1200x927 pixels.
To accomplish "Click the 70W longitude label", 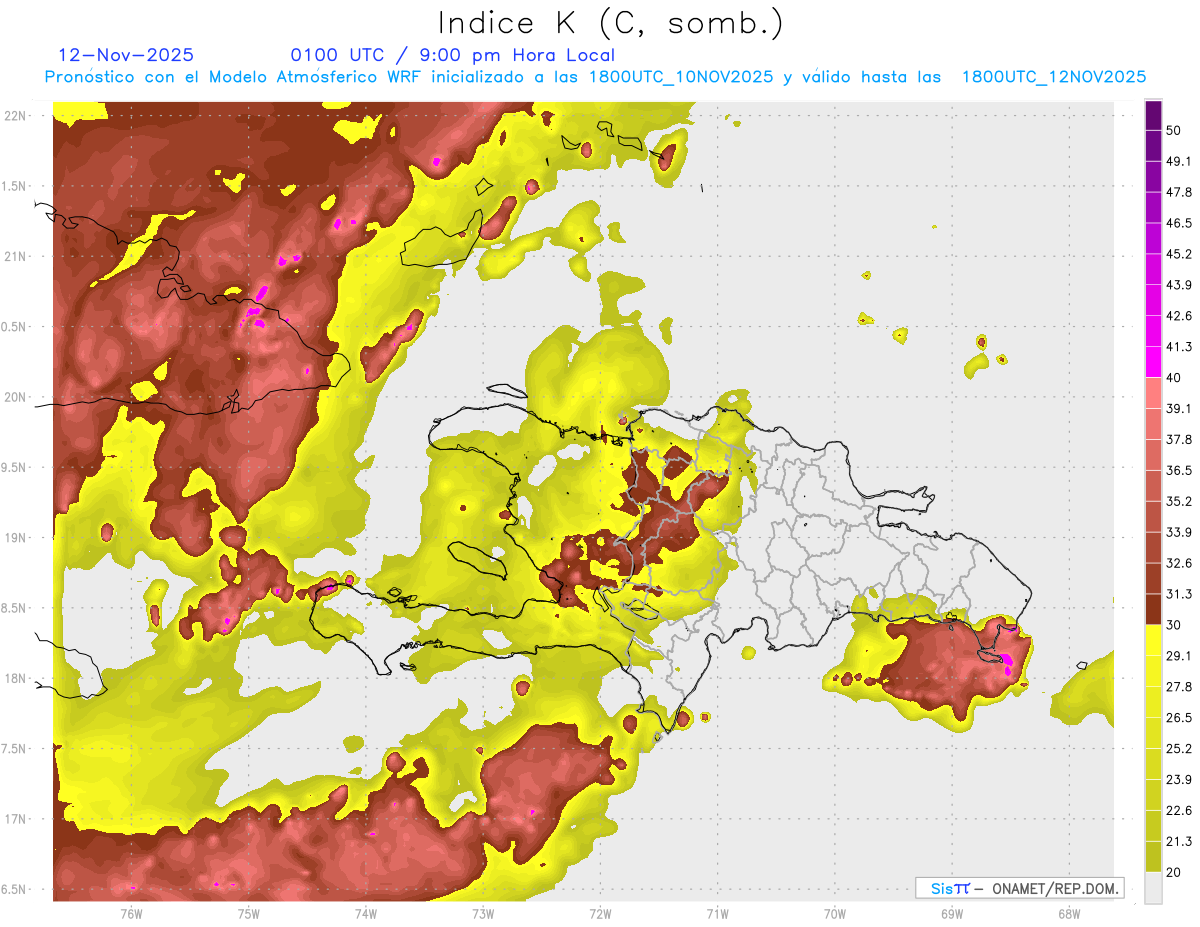I will coord(834,913).
